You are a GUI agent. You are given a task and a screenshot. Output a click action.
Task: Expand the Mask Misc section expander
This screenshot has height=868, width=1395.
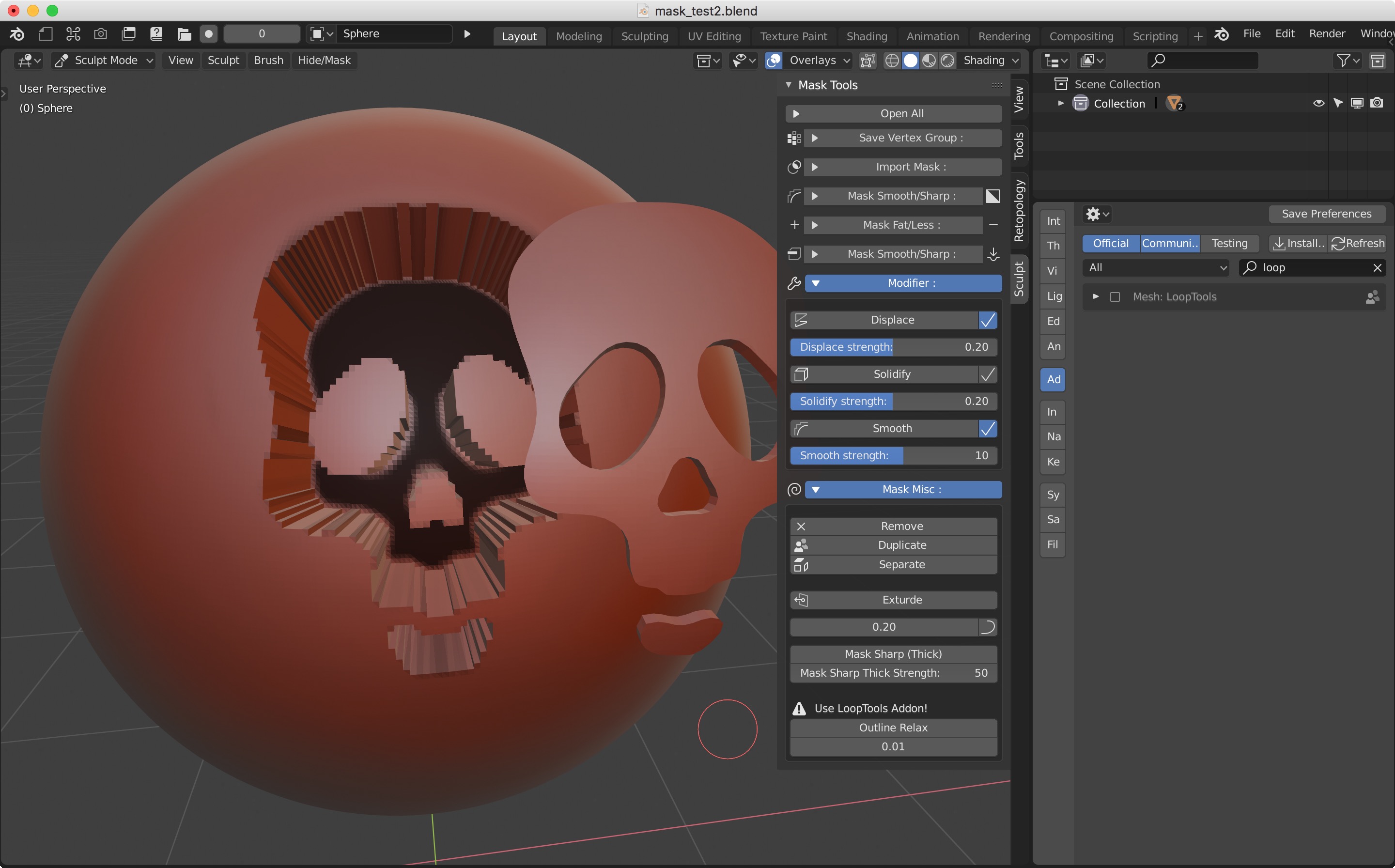tap(817, 489)
